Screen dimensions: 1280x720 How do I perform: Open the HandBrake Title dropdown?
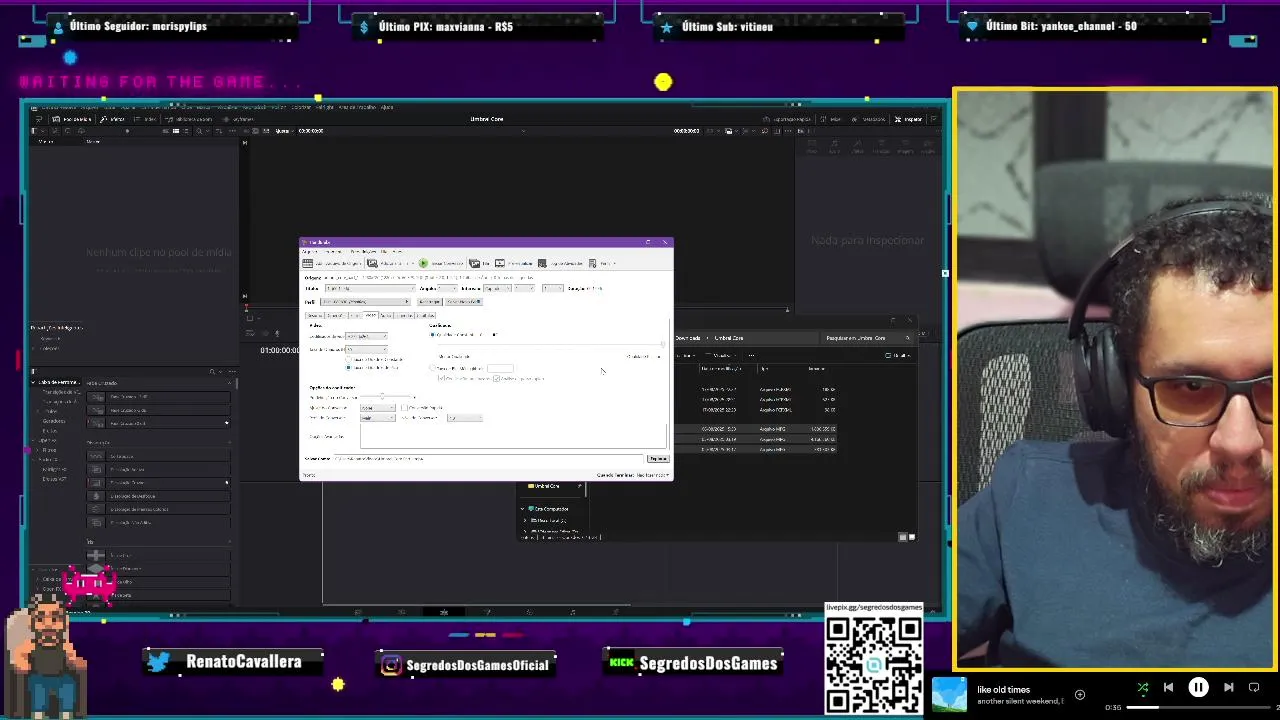pyautogui.click(x=370, y=288)
